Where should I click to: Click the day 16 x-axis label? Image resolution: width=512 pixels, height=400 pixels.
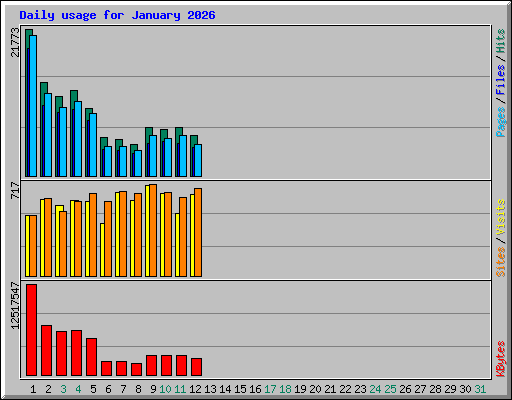tap(255, 389)
